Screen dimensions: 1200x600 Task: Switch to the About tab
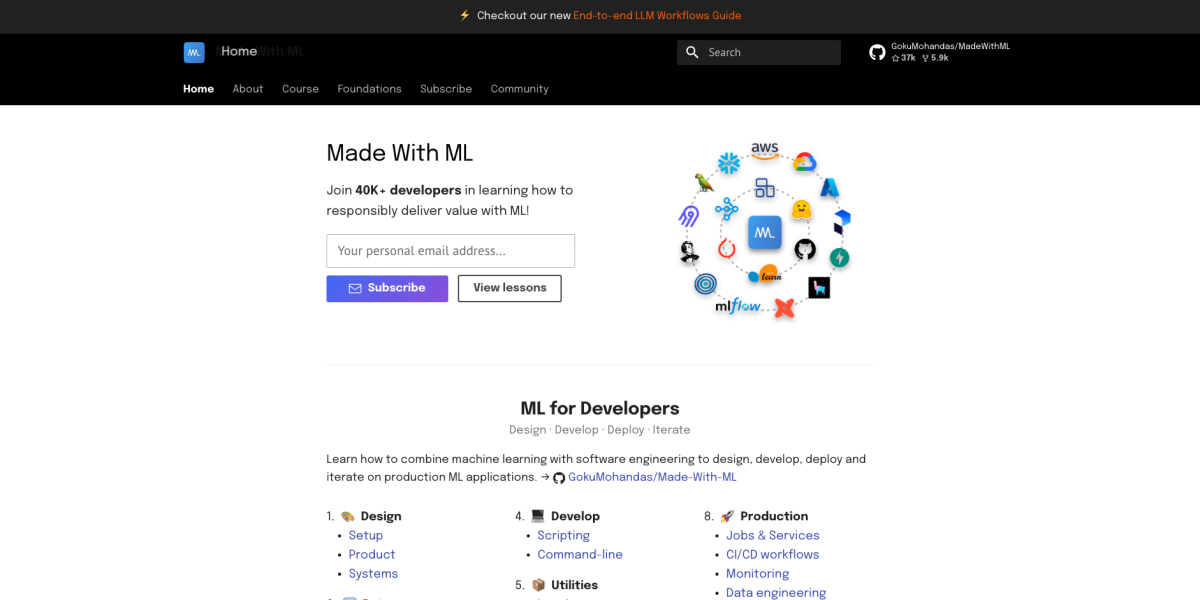coord(248,89)
